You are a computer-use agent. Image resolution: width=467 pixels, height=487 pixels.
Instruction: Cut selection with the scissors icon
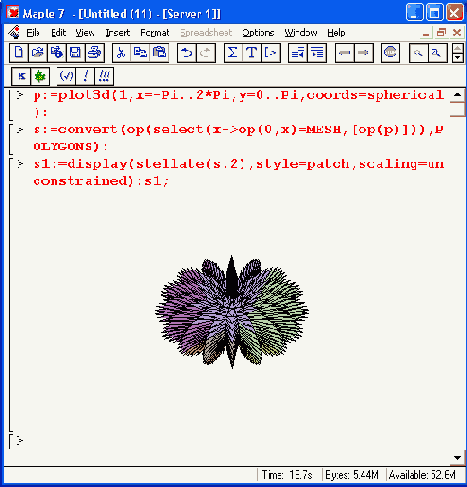(121, 53)
